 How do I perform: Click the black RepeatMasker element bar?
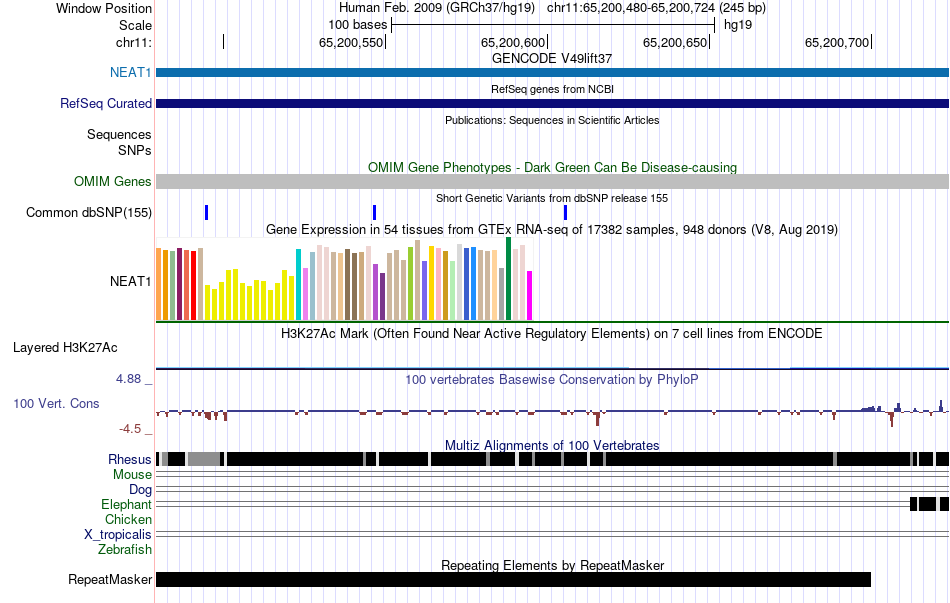pyautogui.click(x=513, y=579)
